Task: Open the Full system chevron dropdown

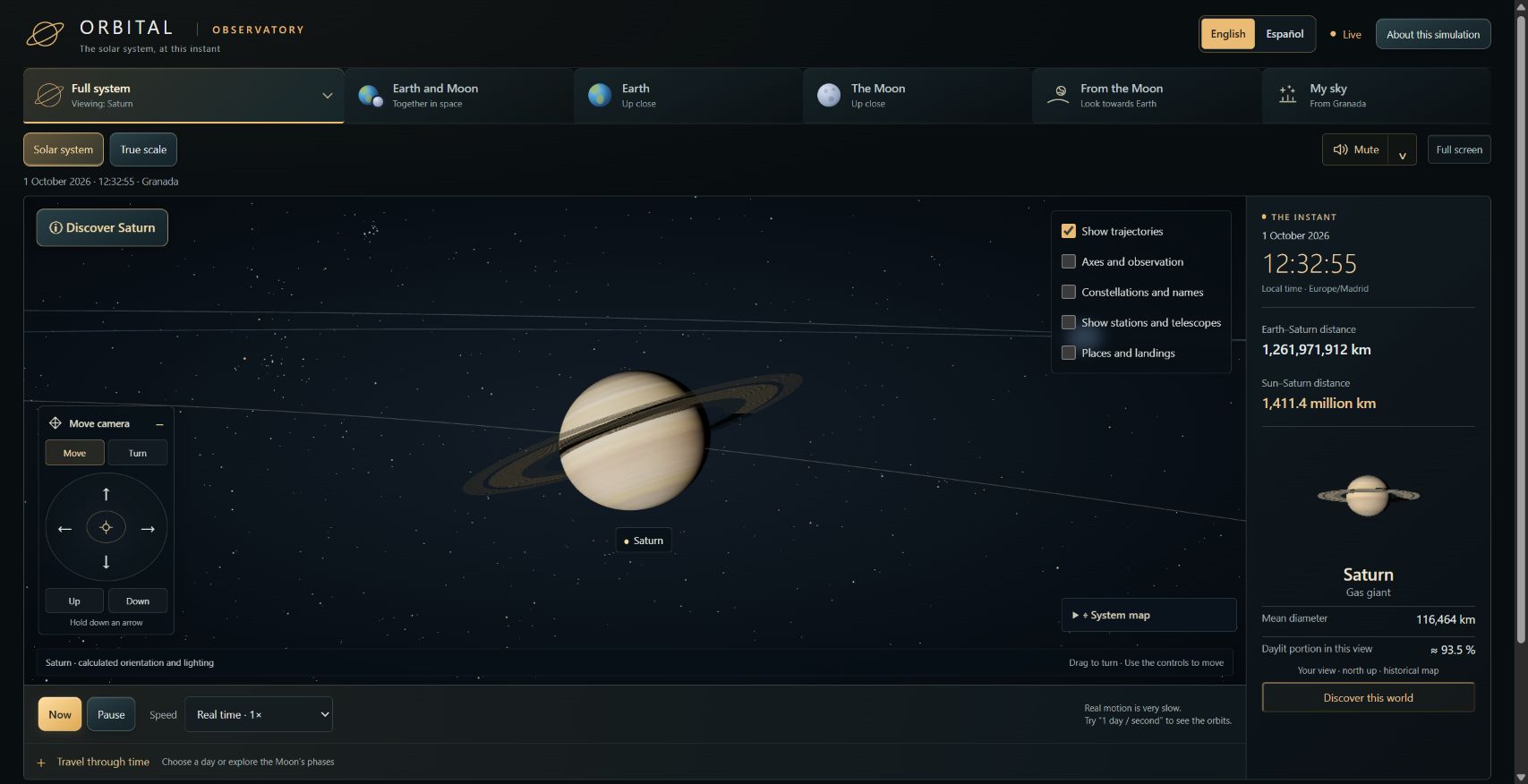Action: [x=327, y=96]
